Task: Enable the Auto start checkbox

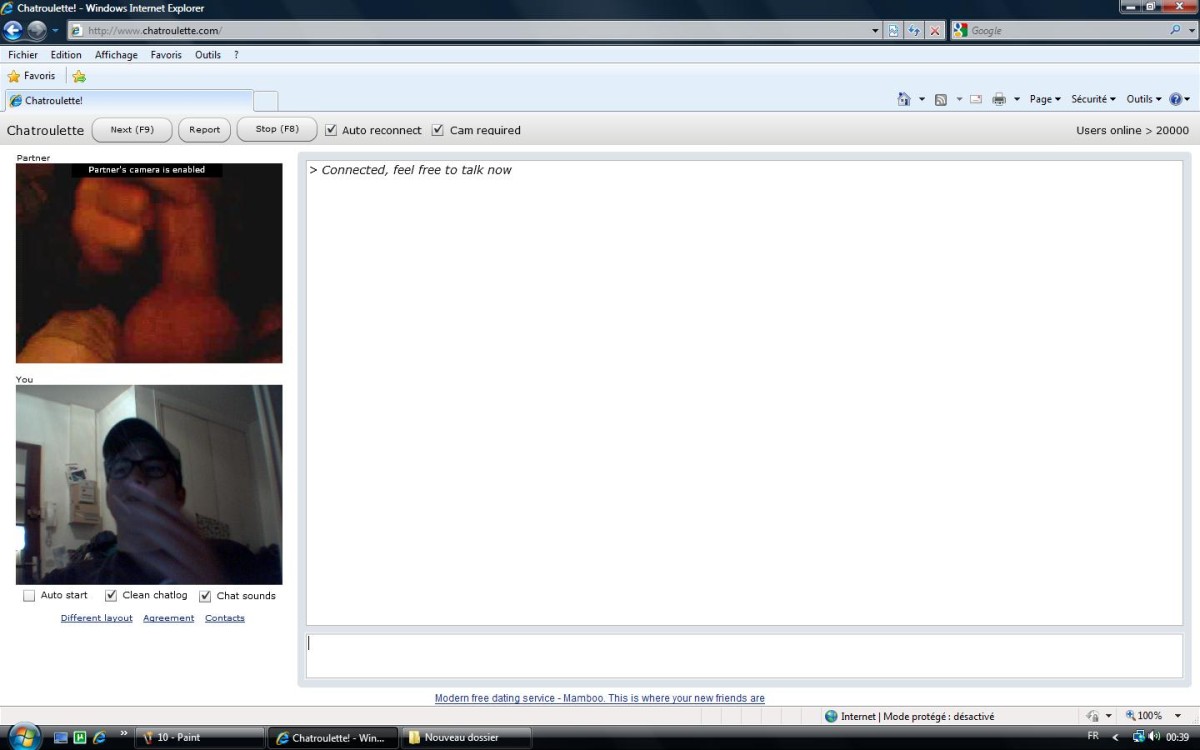Action: point(29,596)
